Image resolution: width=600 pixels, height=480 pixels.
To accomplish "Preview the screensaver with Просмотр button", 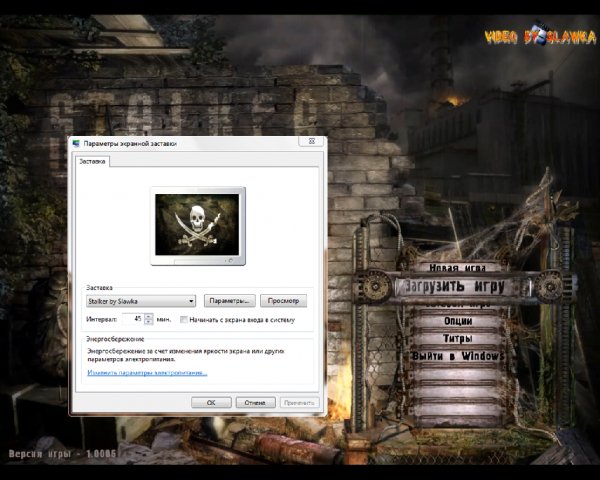I will (283, 301).
